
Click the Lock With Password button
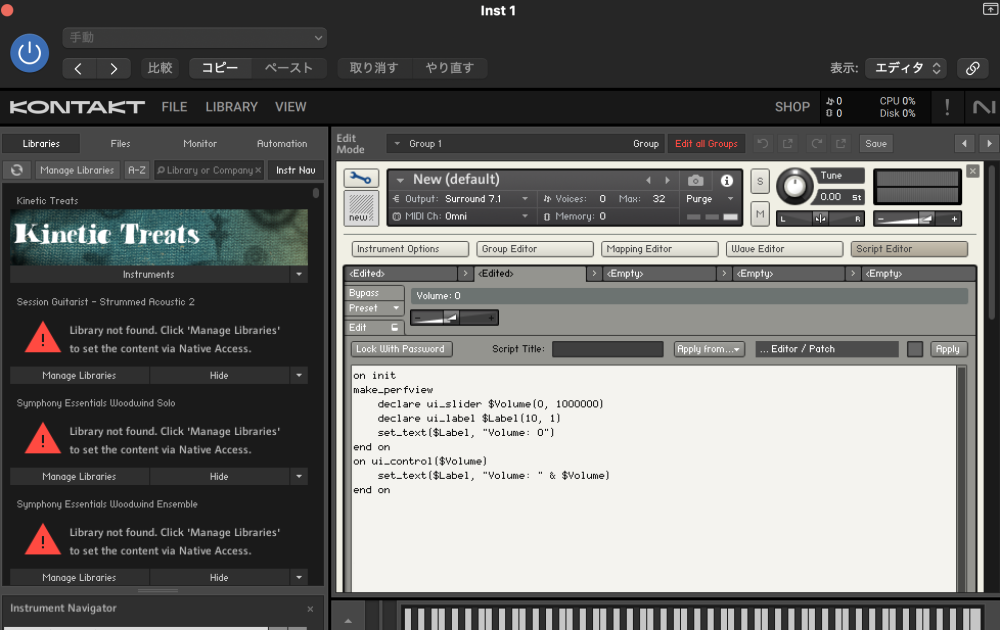coord(401,349)
